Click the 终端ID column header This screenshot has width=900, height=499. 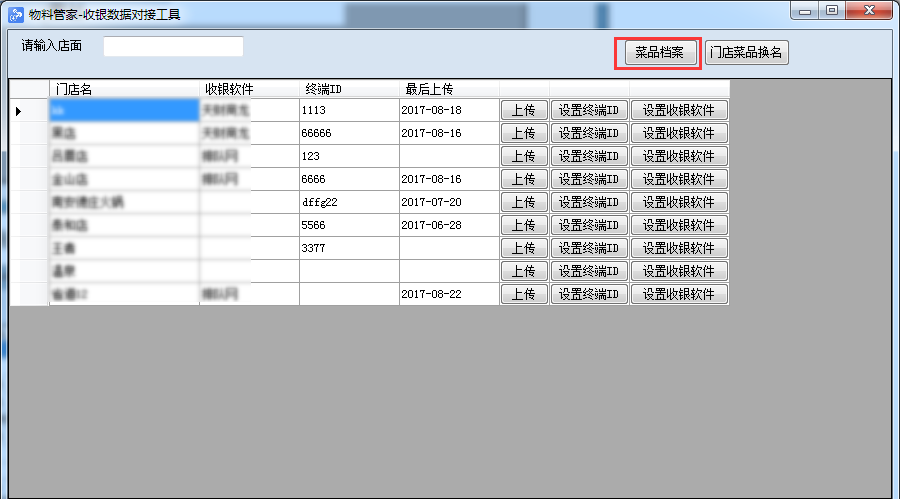click(349, 88)
